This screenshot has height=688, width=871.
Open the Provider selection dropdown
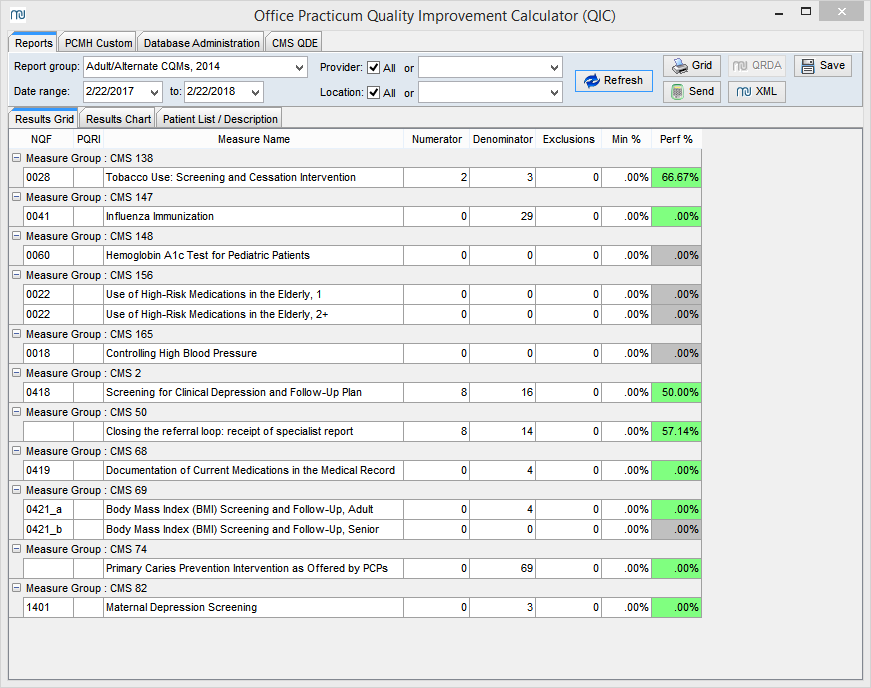point(554,67)
